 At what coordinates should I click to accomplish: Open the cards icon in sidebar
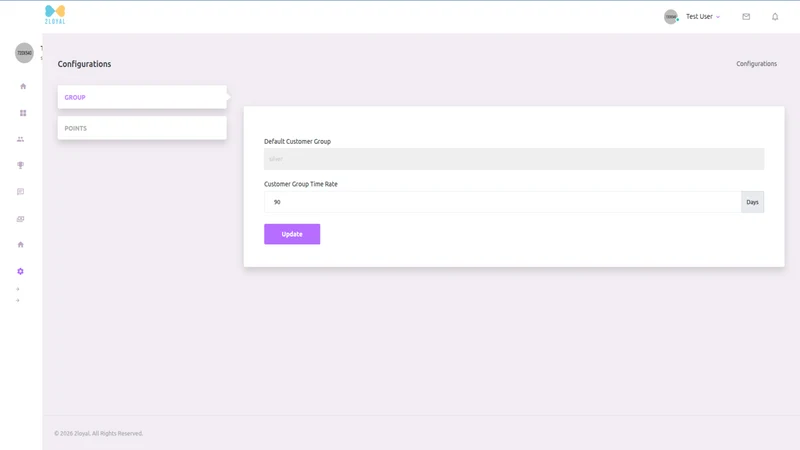point(20,219)
